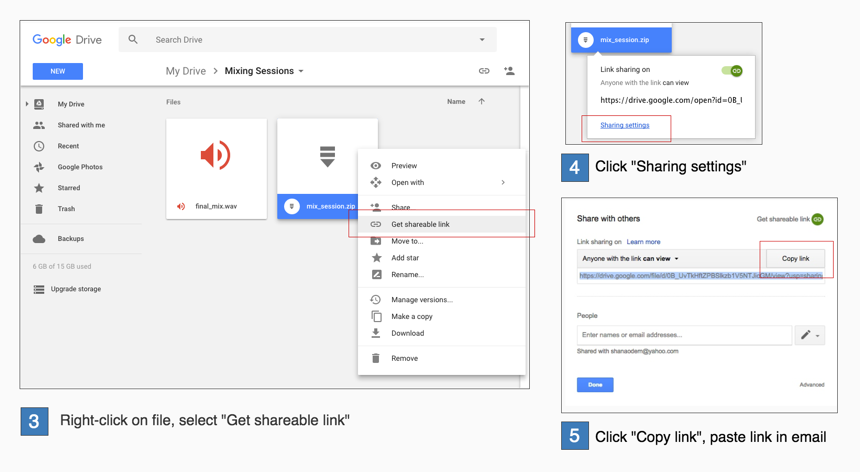Open the Mixing Sessions folder dropdown
Image resolution: width=860 pixels, height=472 pixels.
click(x=301, y=72)
